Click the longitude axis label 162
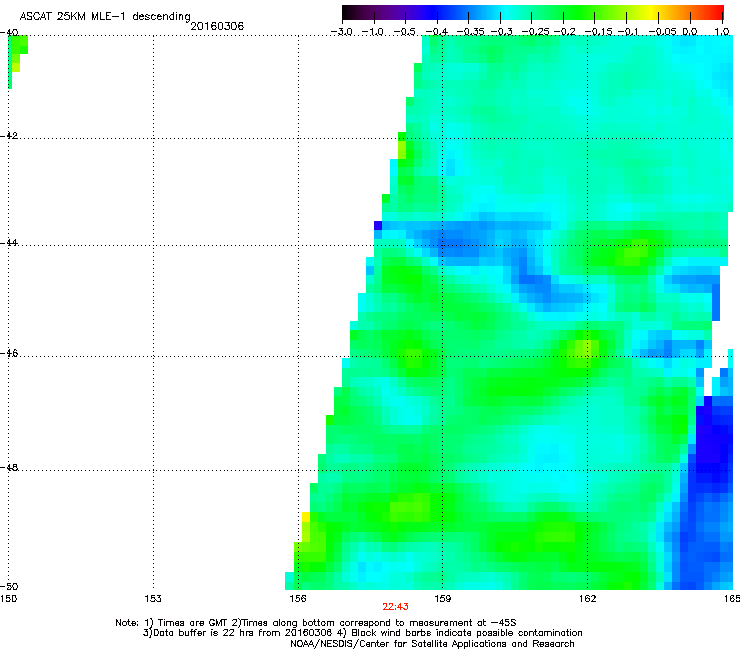The image size is (740, 650). [x=587, y=599]
